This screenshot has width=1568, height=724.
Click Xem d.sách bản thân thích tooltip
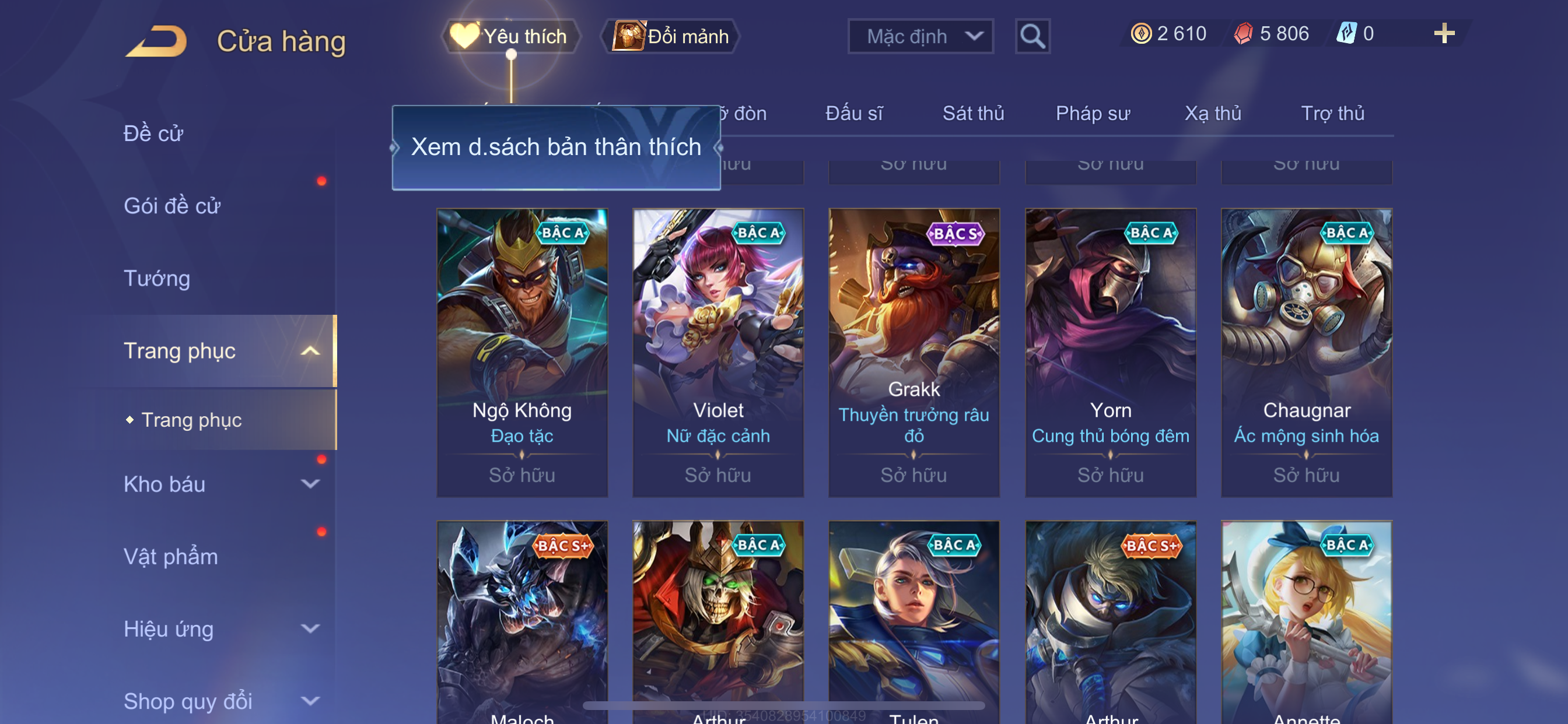point(556,147)
